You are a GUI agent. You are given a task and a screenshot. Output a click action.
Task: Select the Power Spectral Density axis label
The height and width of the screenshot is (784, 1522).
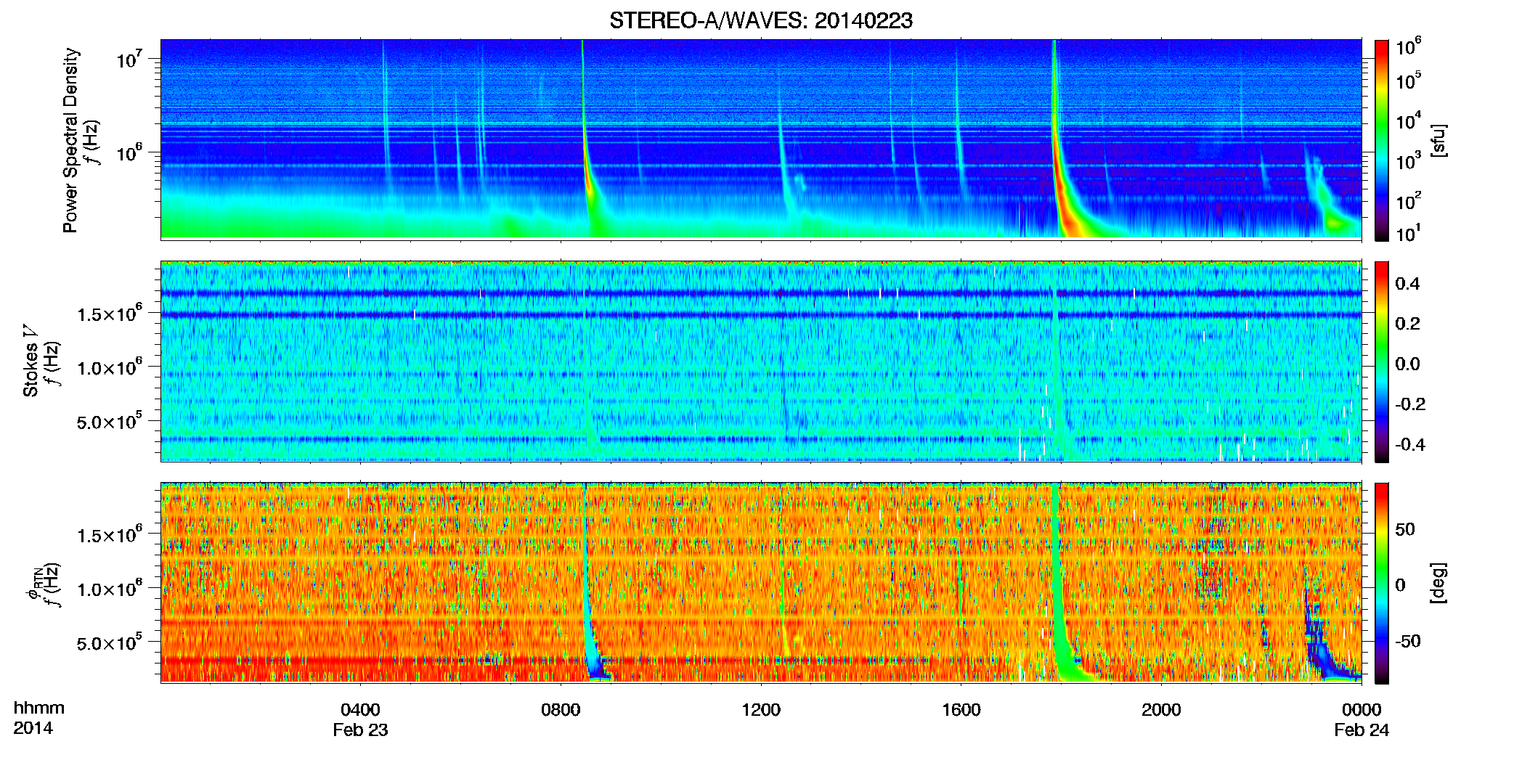coord(70,140)
